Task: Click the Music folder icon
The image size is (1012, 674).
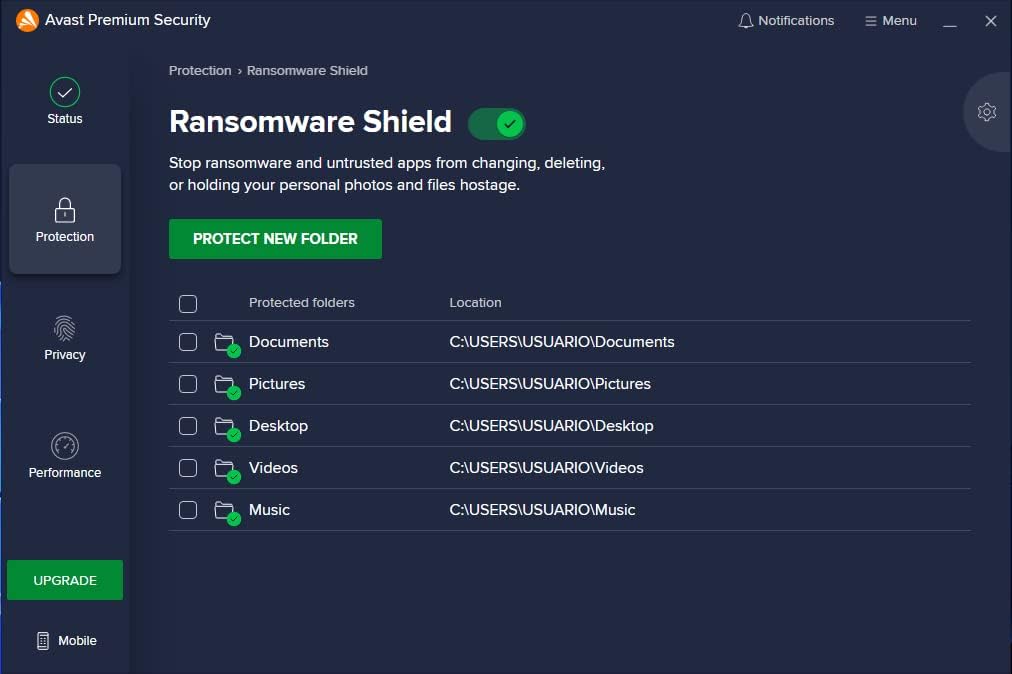Action: pyautogui.click(x=226, y=509)
